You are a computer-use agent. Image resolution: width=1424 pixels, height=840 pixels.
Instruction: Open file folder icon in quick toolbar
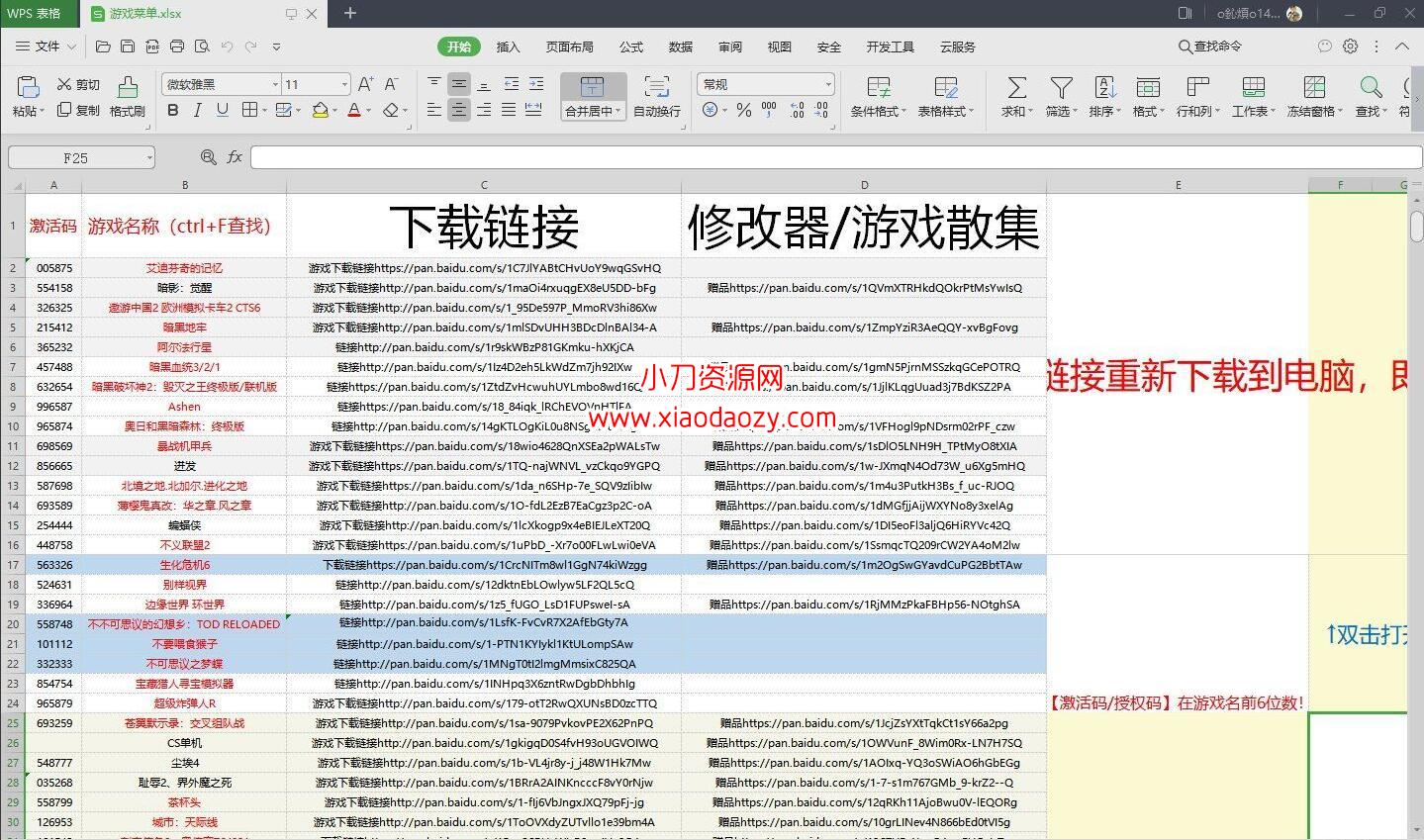coord(103,47)
